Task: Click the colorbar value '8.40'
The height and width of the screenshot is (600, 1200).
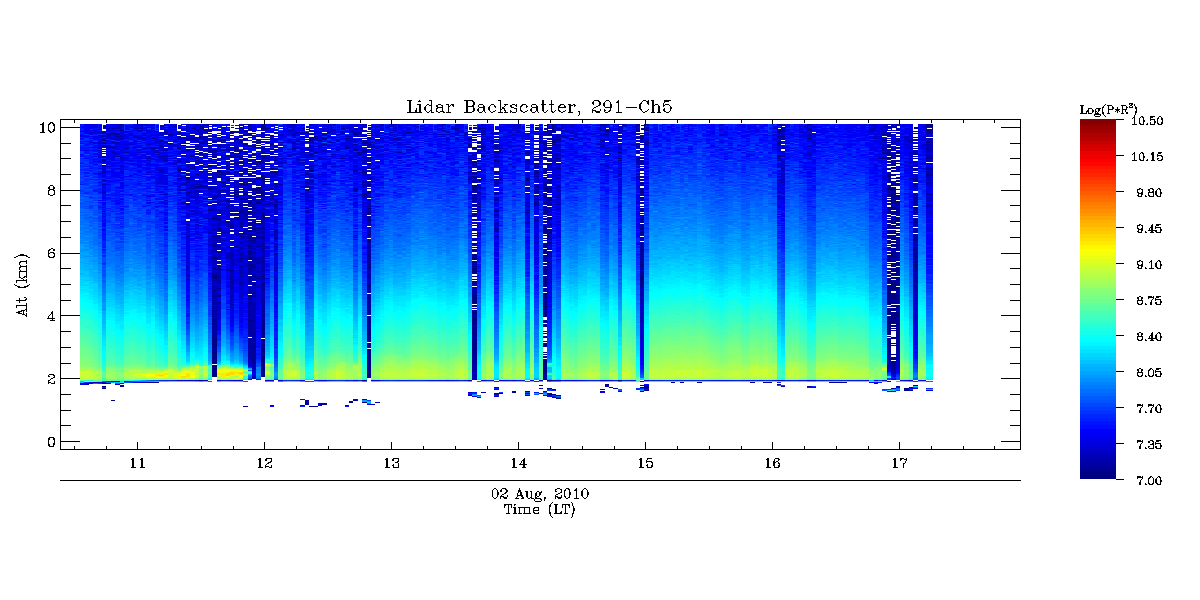Action: click(x=1147, y=336)
